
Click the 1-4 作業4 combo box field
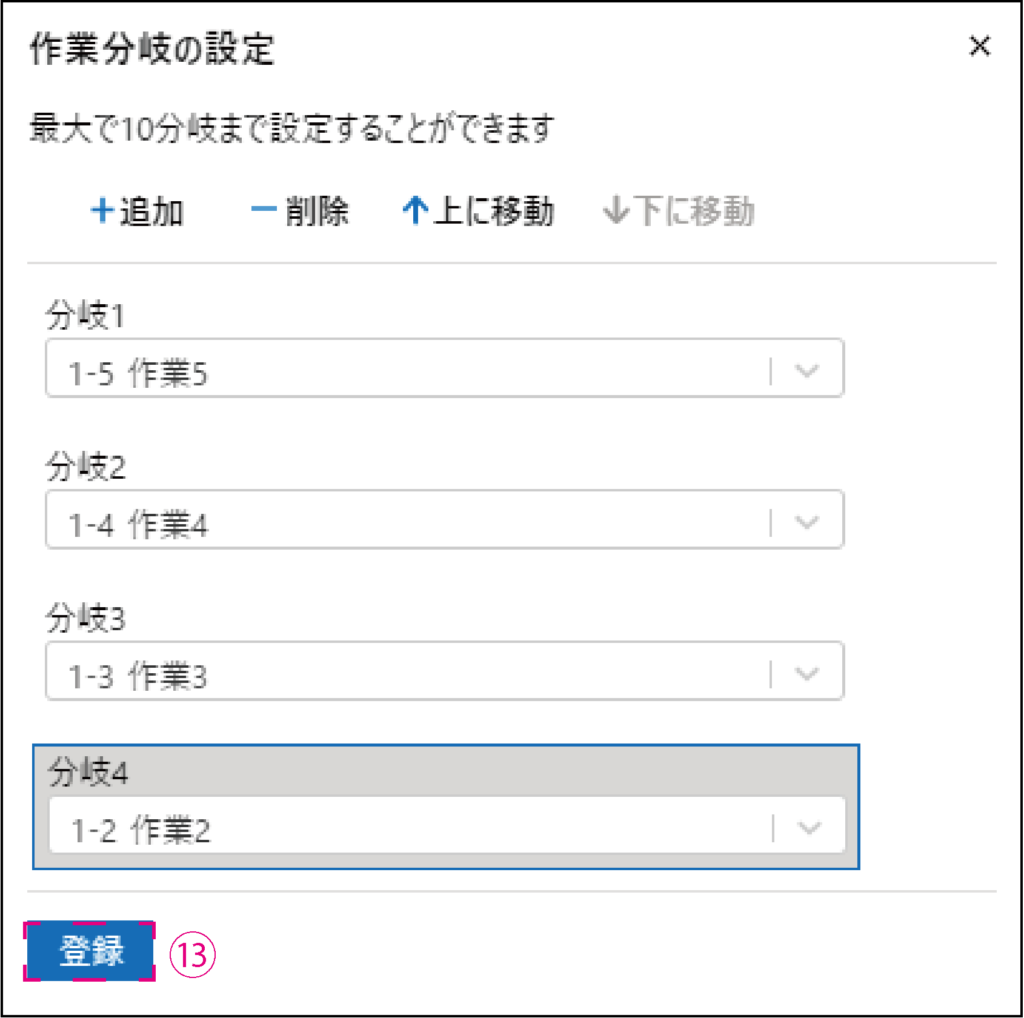[400, 523]
